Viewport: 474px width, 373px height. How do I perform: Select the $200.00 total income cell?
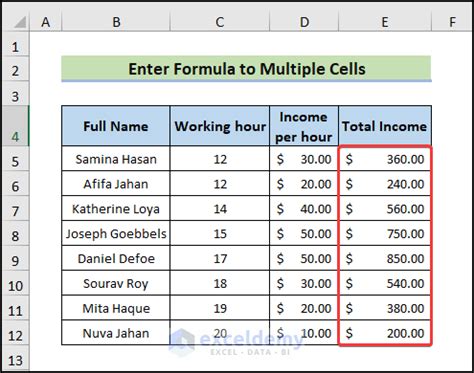(385, 333)
